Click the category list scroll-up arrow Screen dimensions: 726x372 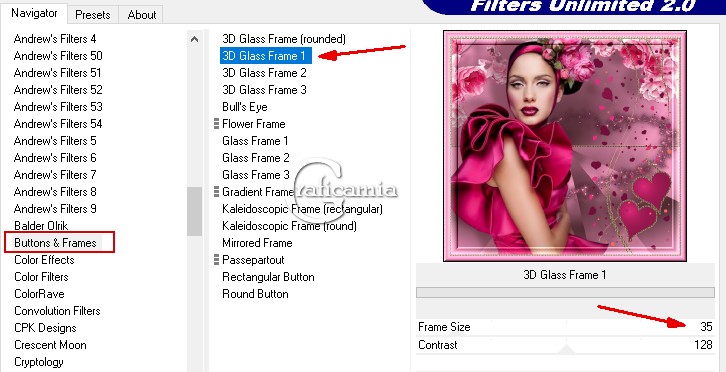pos(194,39)
